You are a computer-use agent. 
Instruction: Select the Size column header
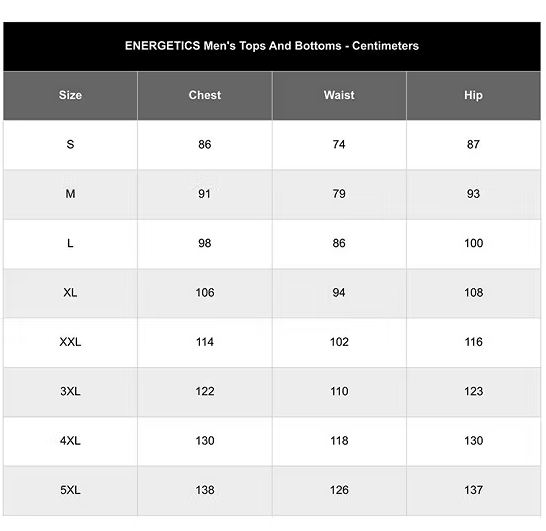(x=70, y=95)
